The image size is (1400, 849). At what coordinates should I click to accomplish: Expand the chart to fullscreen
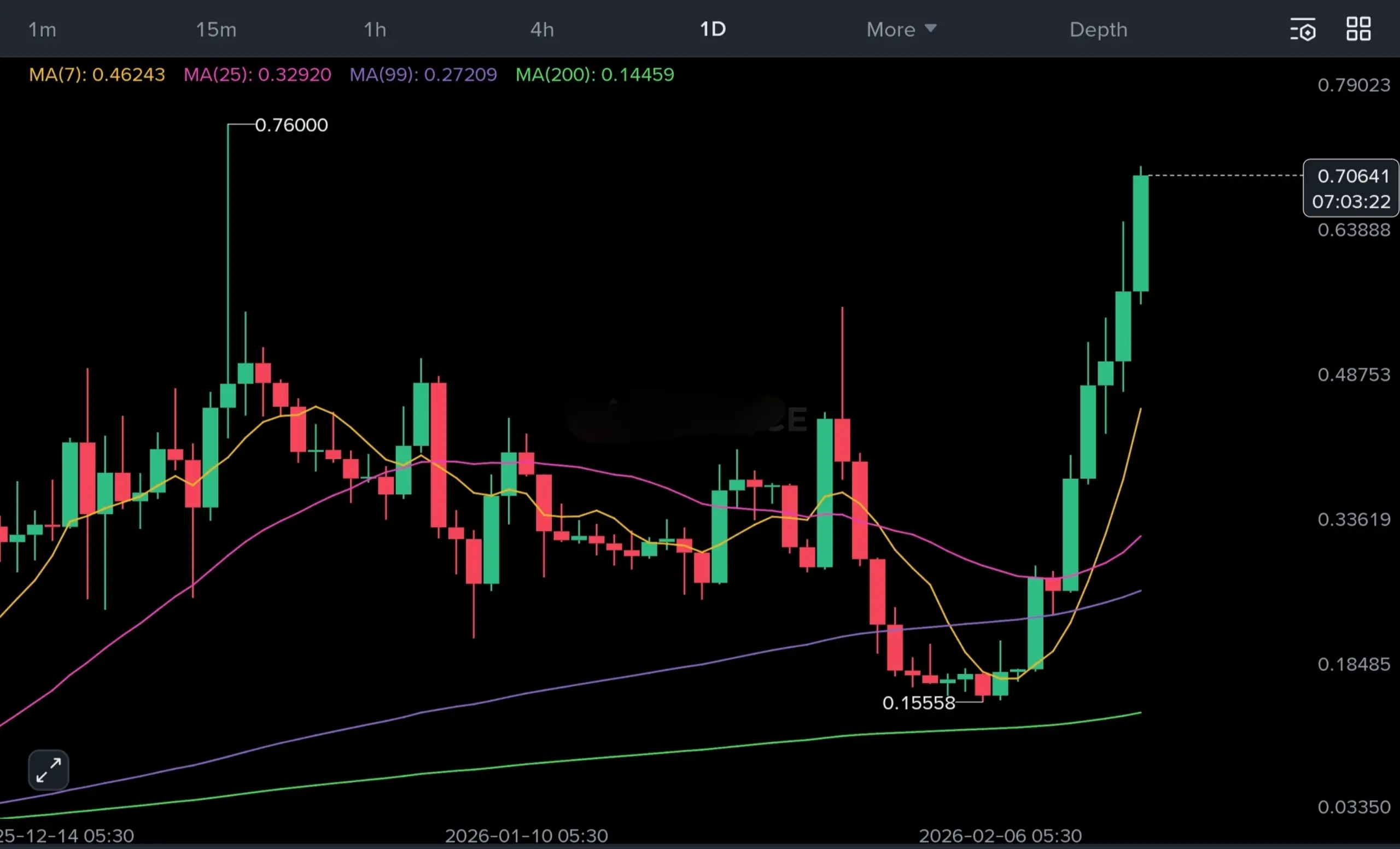tap(48, 770)
